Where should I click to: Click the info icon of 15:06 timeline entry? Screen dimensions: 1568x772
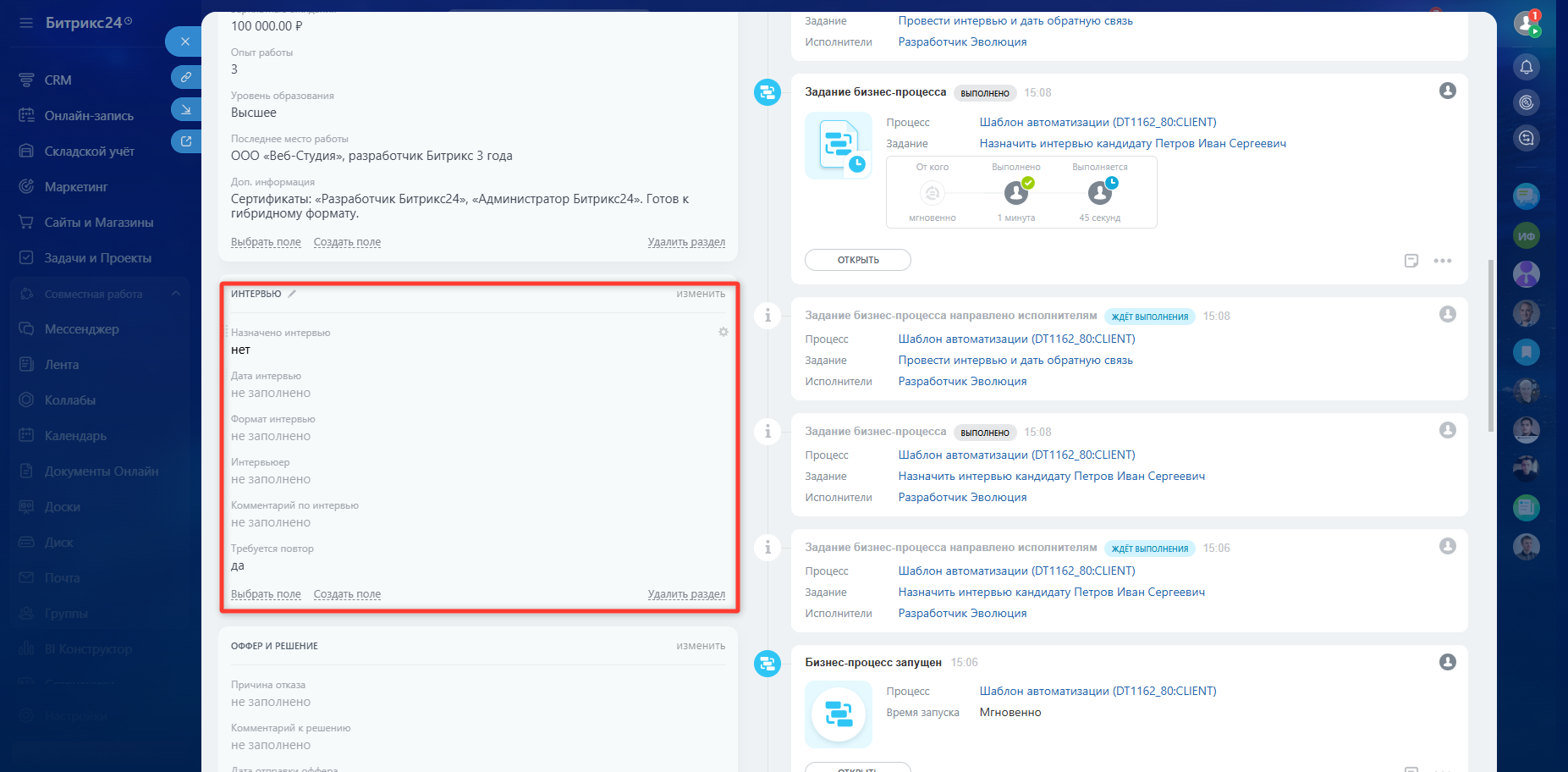pyautogui.click(x=767, y=548)
